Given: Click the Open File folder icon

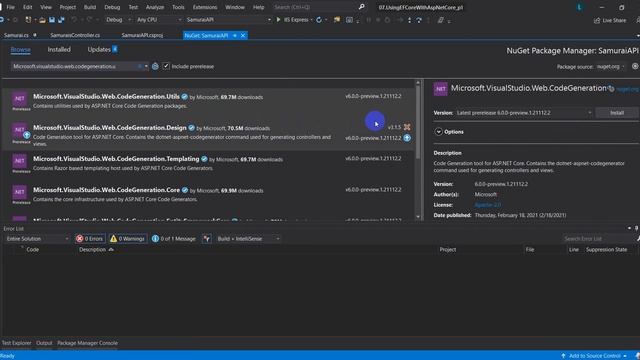Looking at the screenshot, I should coord(42,20).
